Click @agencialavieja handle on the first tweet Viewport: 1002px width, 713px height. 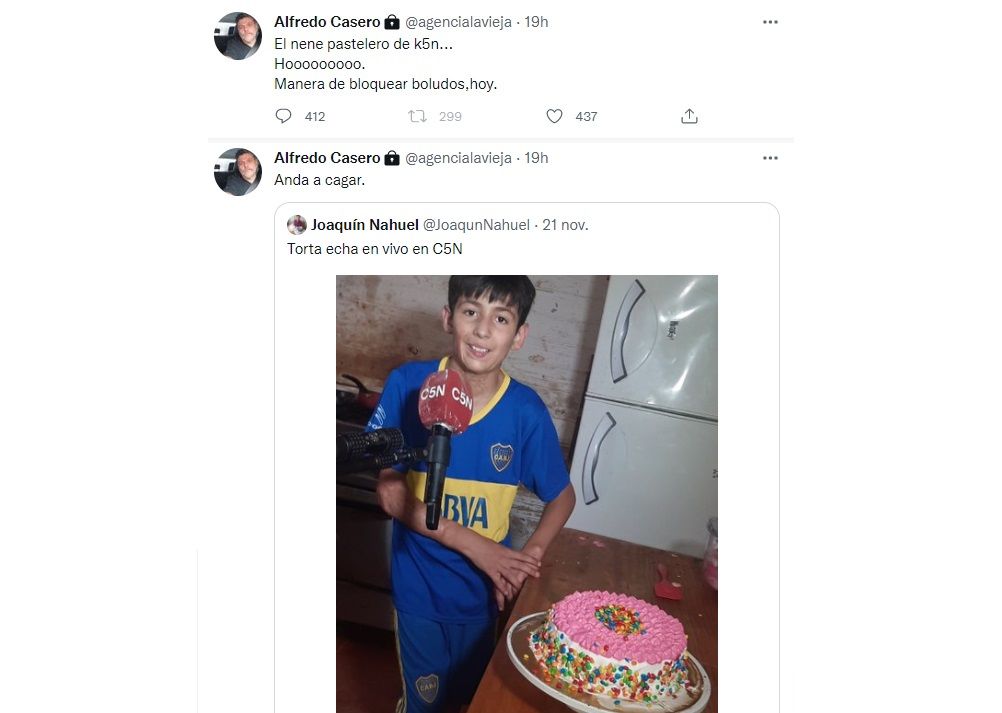coord(458,22)
